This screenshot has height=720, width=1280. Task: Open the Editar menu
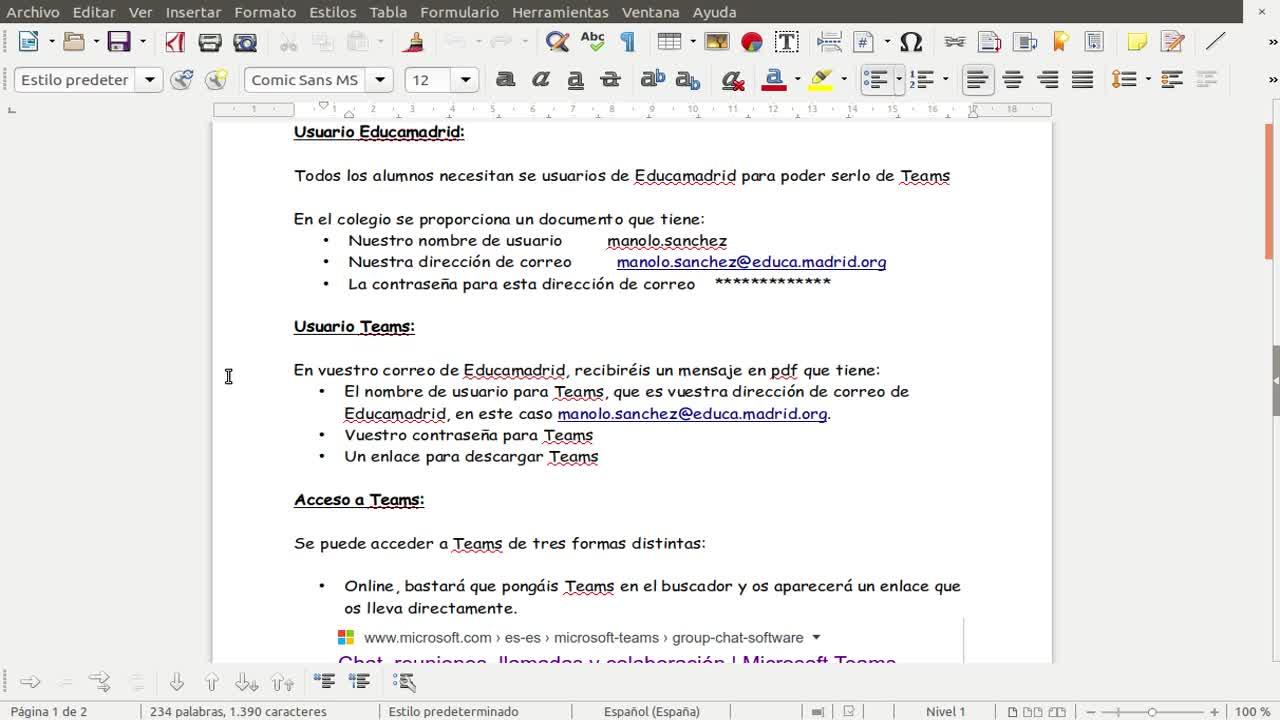click(x=94, y=12)
